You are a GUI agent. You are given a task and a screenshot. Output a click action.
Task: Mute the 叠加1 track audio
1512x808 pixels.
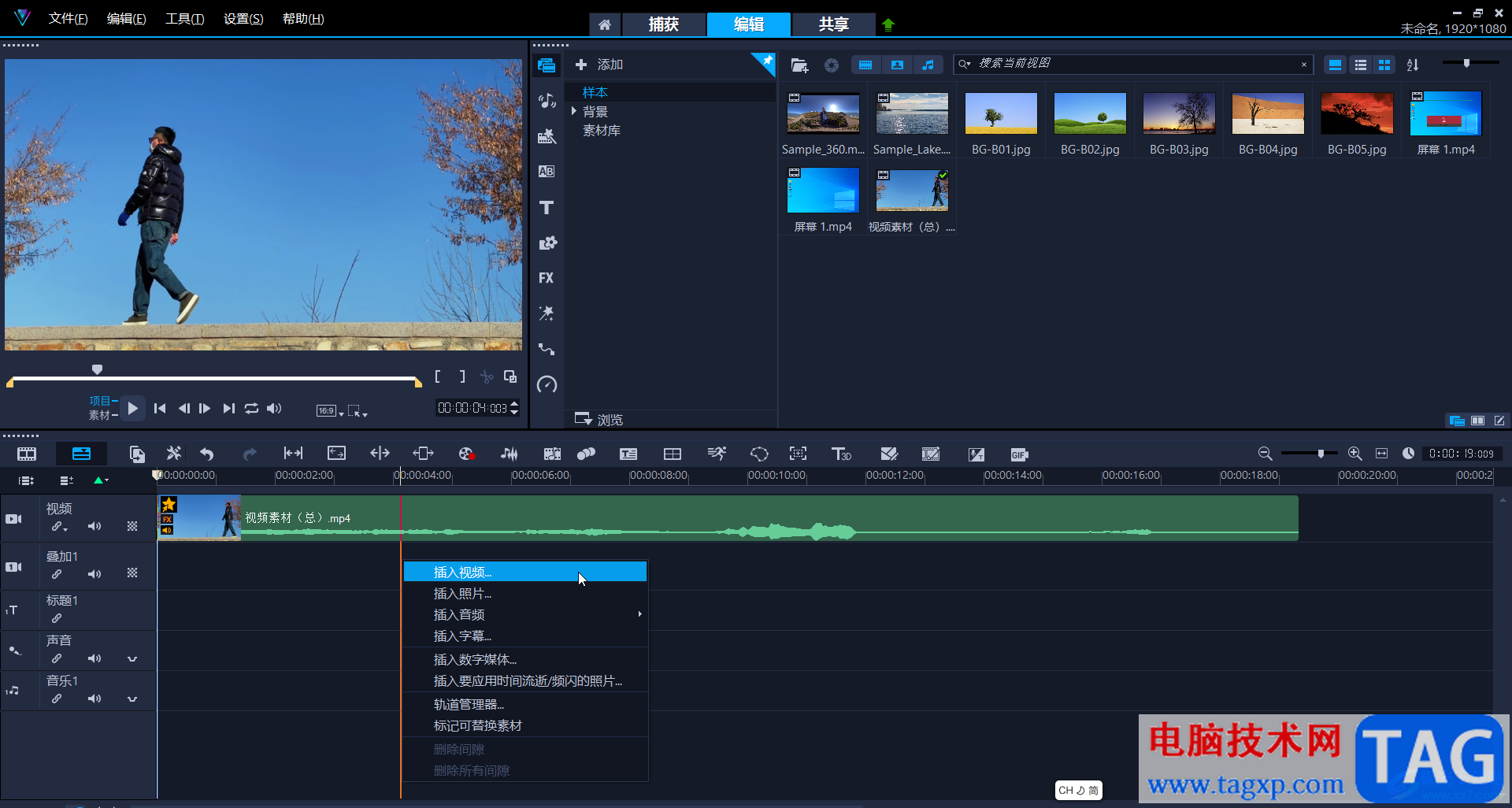tap(94, 574)
